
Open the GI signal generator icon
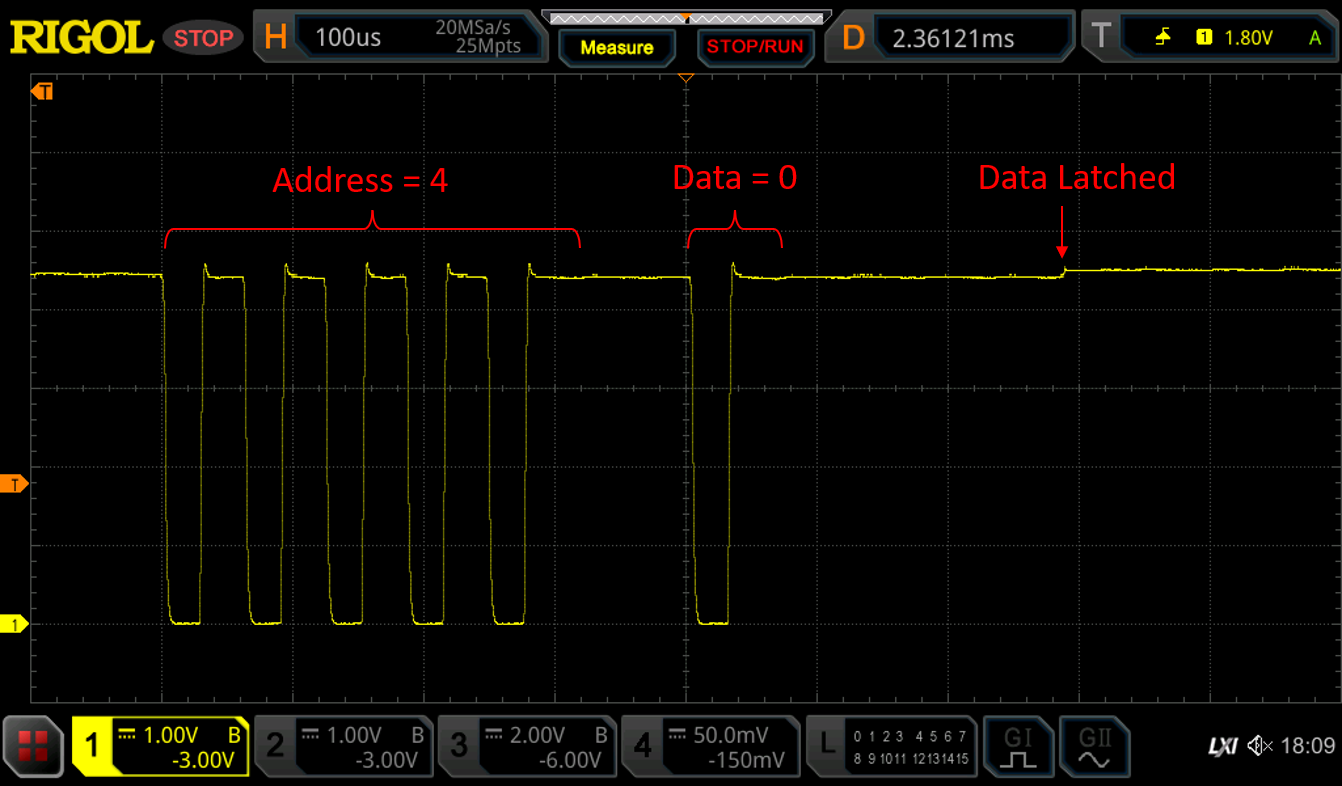pos(1018,746)
